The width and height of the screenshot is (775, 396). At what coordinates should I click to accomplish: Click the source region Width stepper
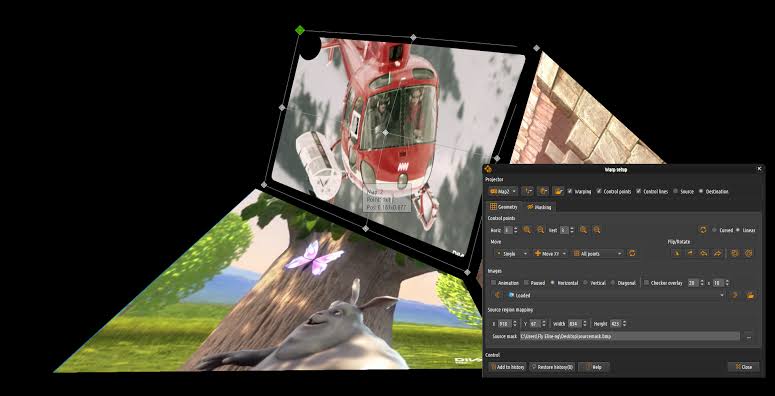click(x=584, y=323)
